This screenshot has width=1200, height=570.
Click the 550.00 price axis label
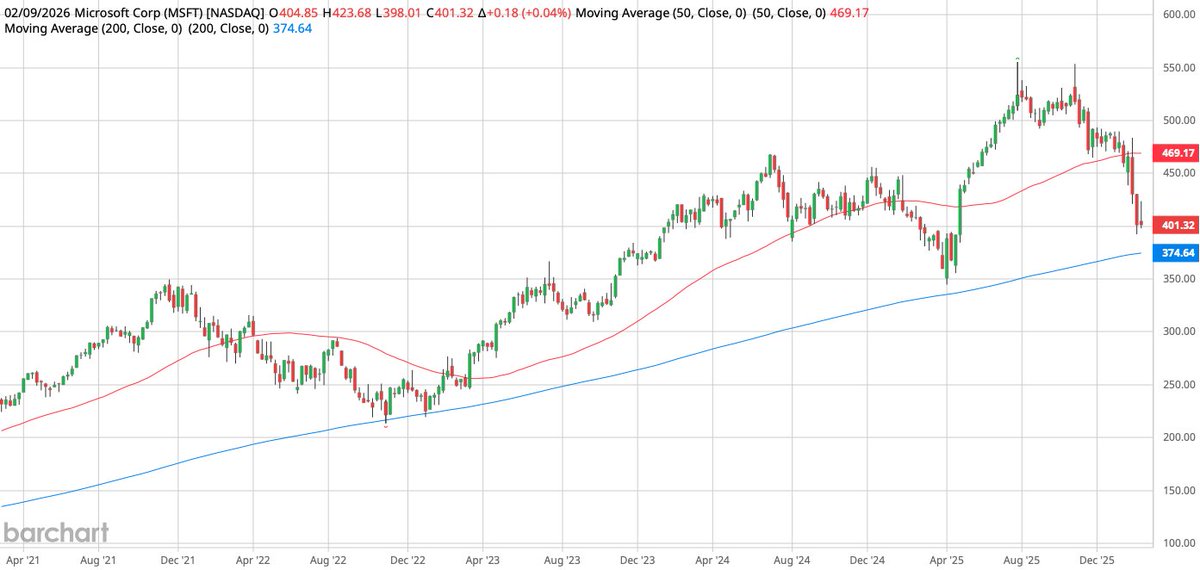(x=1179, y=68)
